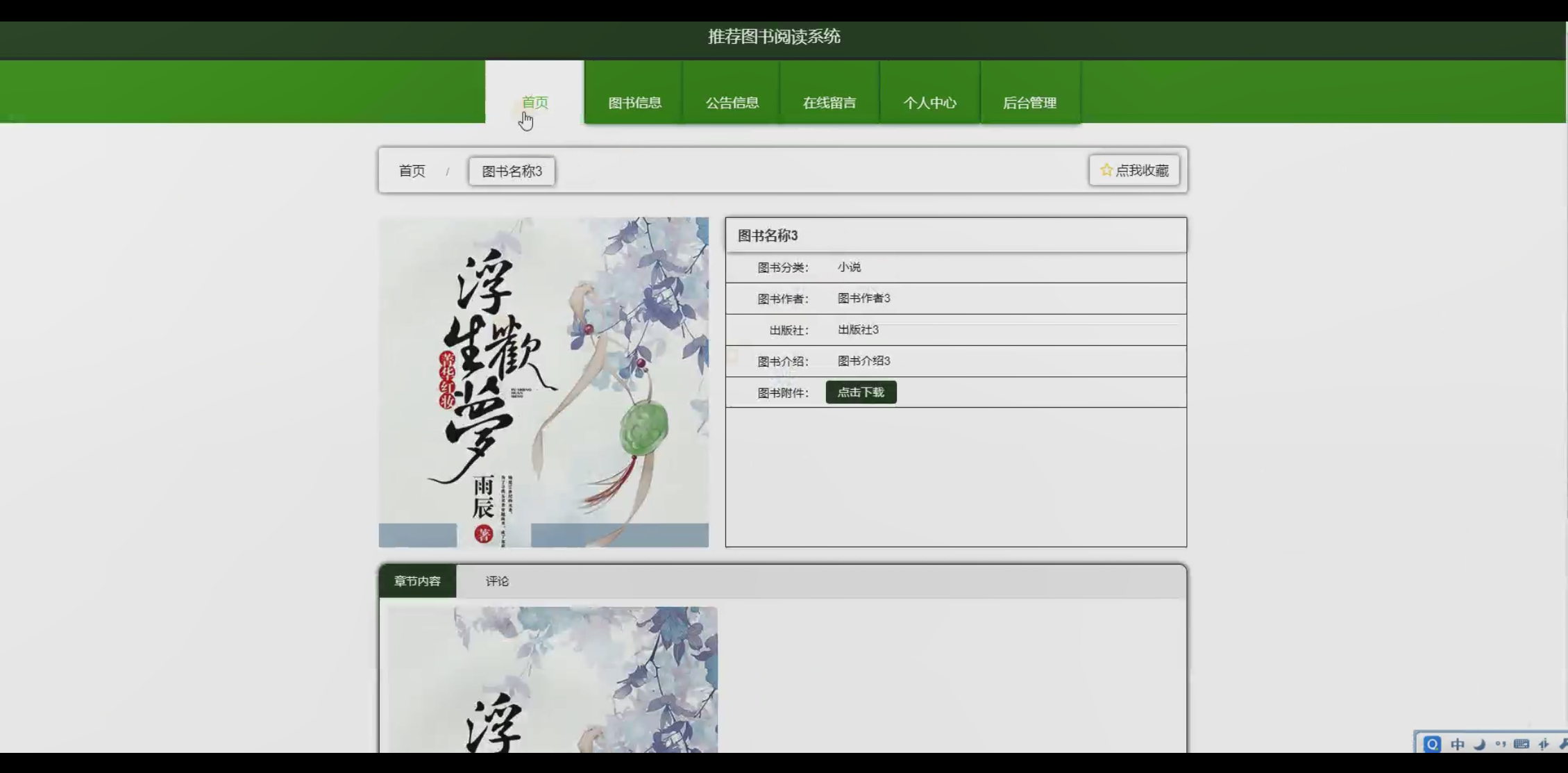The width and height of the screenshot is (1568, 773).
Task: Open the 图书信息 navigation tab
Action: tap(634, 92)
